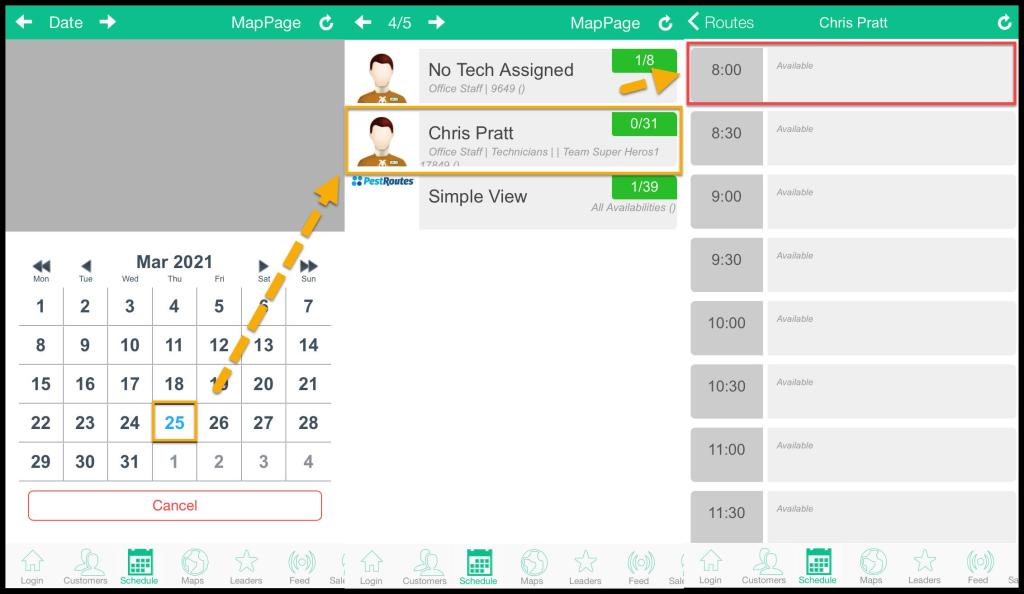The image size is (1024, 594).
Task: Switch to the Maps tab below the calendar
Action: point(194,566)
